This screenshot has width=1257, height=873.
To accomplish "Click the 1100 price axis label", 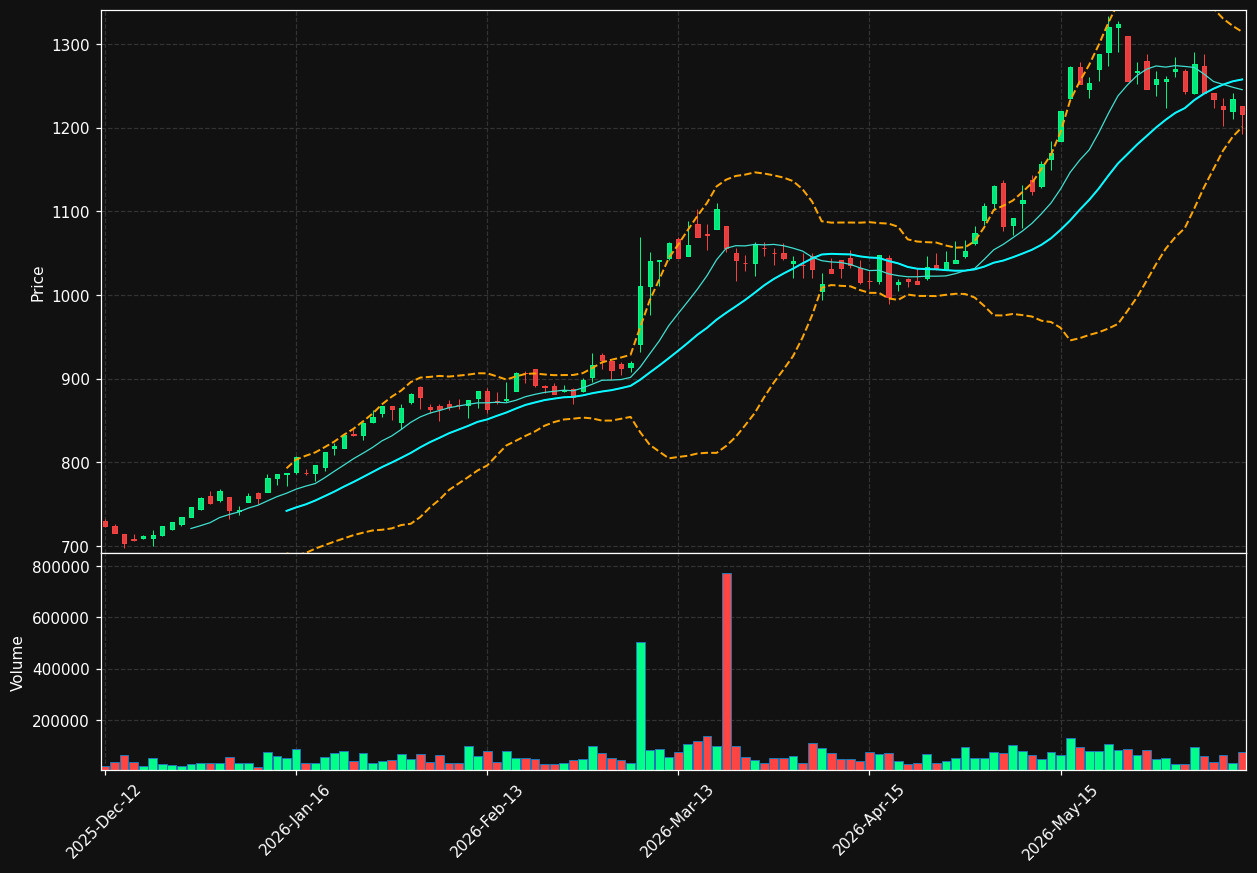I will [x=72, y=212].
